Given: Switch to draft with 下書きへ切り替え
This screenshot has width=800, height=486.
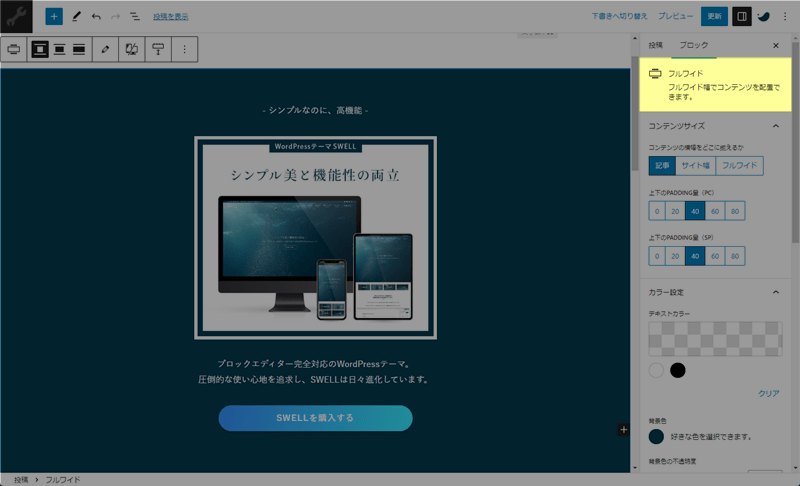Looking at the screenshot, I should pyautogui.click(x=619, y=16).
